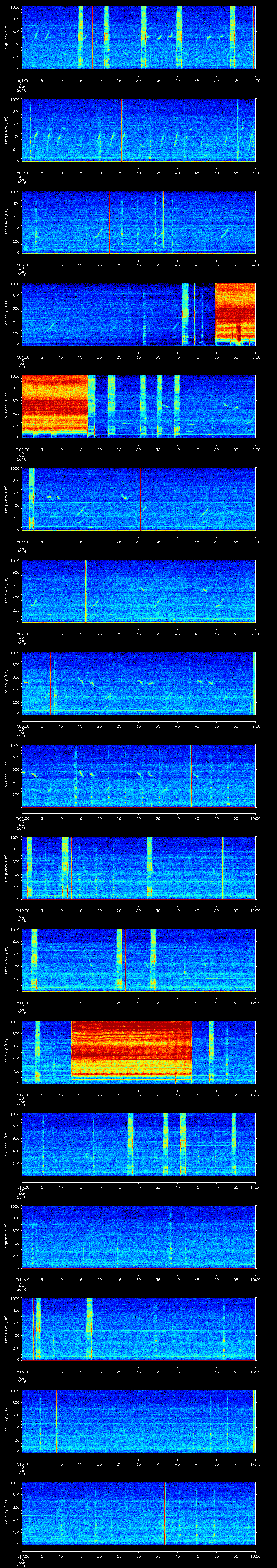Image resolution: width=277 pixels, height=1568 pixels.
Task: Click the 7:10:00 start time label
Action: click(x=22, y=910)
